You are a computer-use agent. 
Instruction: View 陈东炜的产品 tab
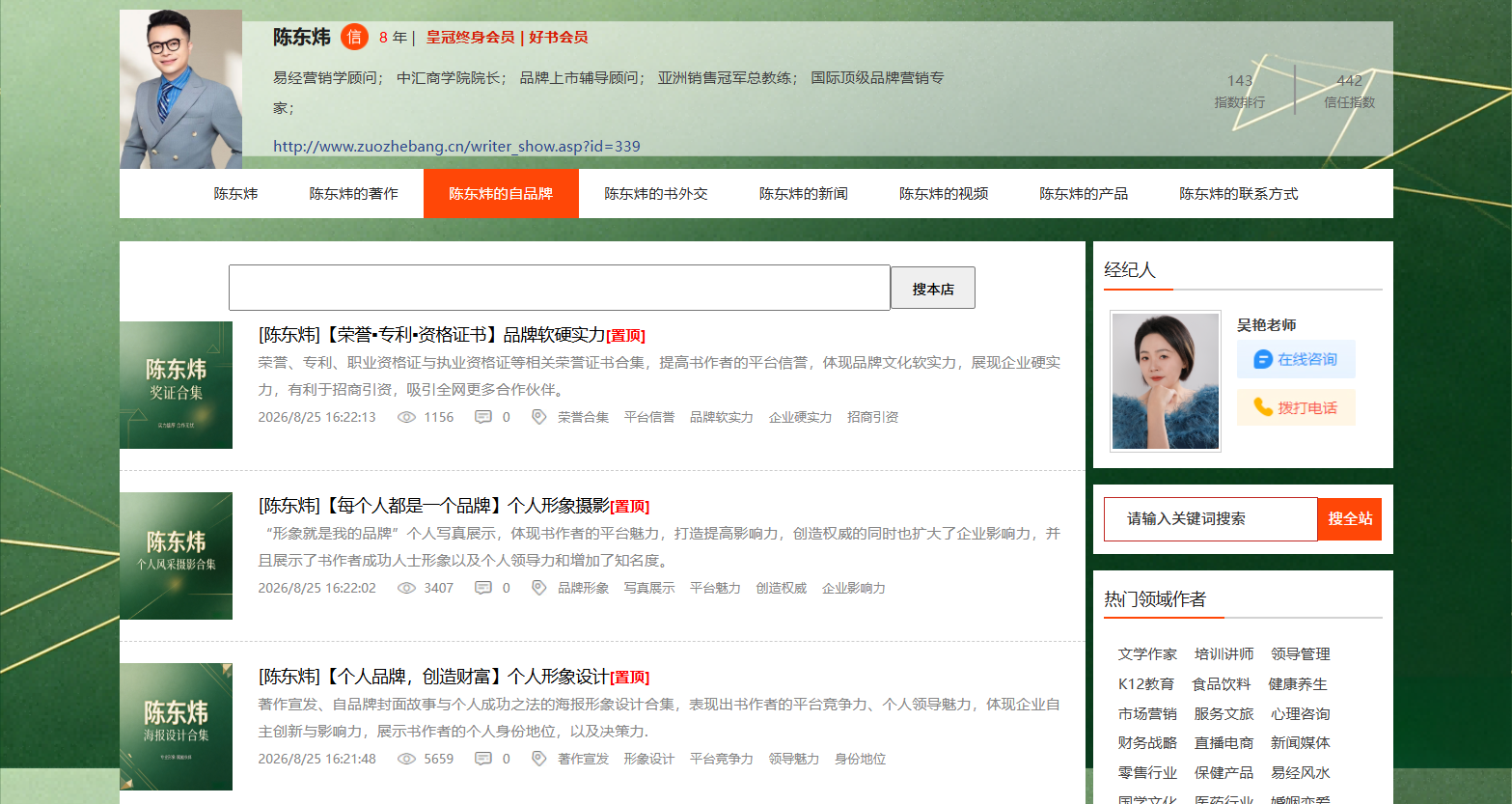[x=1084, y=194]
